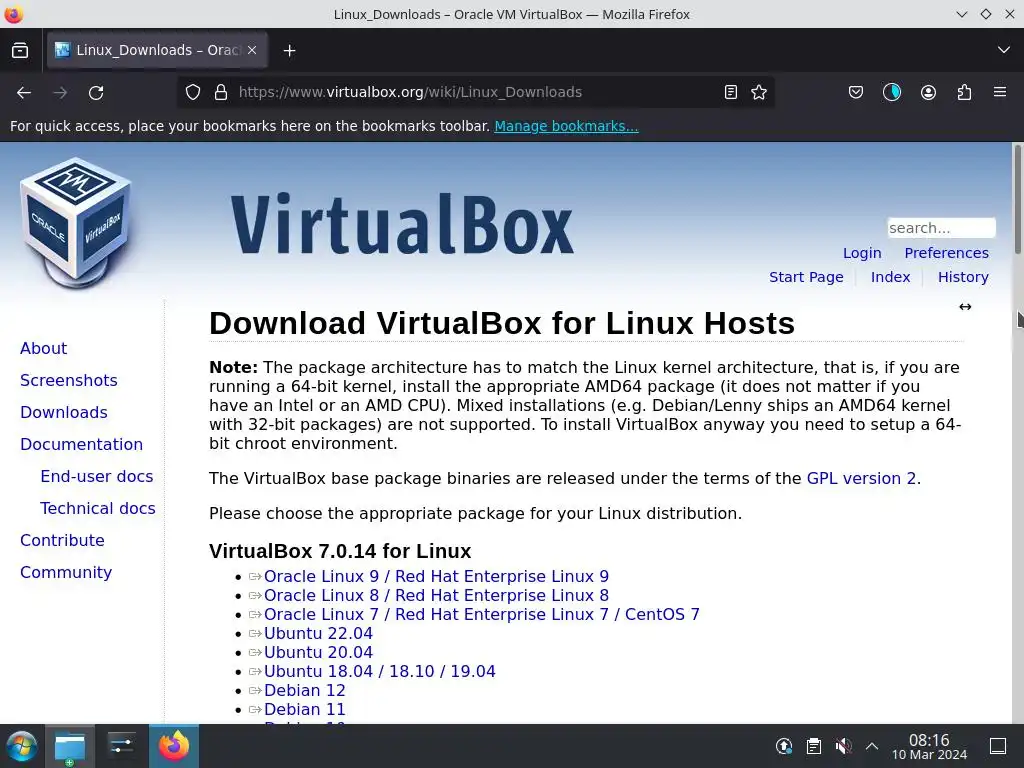The width and height of the screenshot is (1024, 768).
Task: Open Downloads in the sidebar
Action: point(64,412)
